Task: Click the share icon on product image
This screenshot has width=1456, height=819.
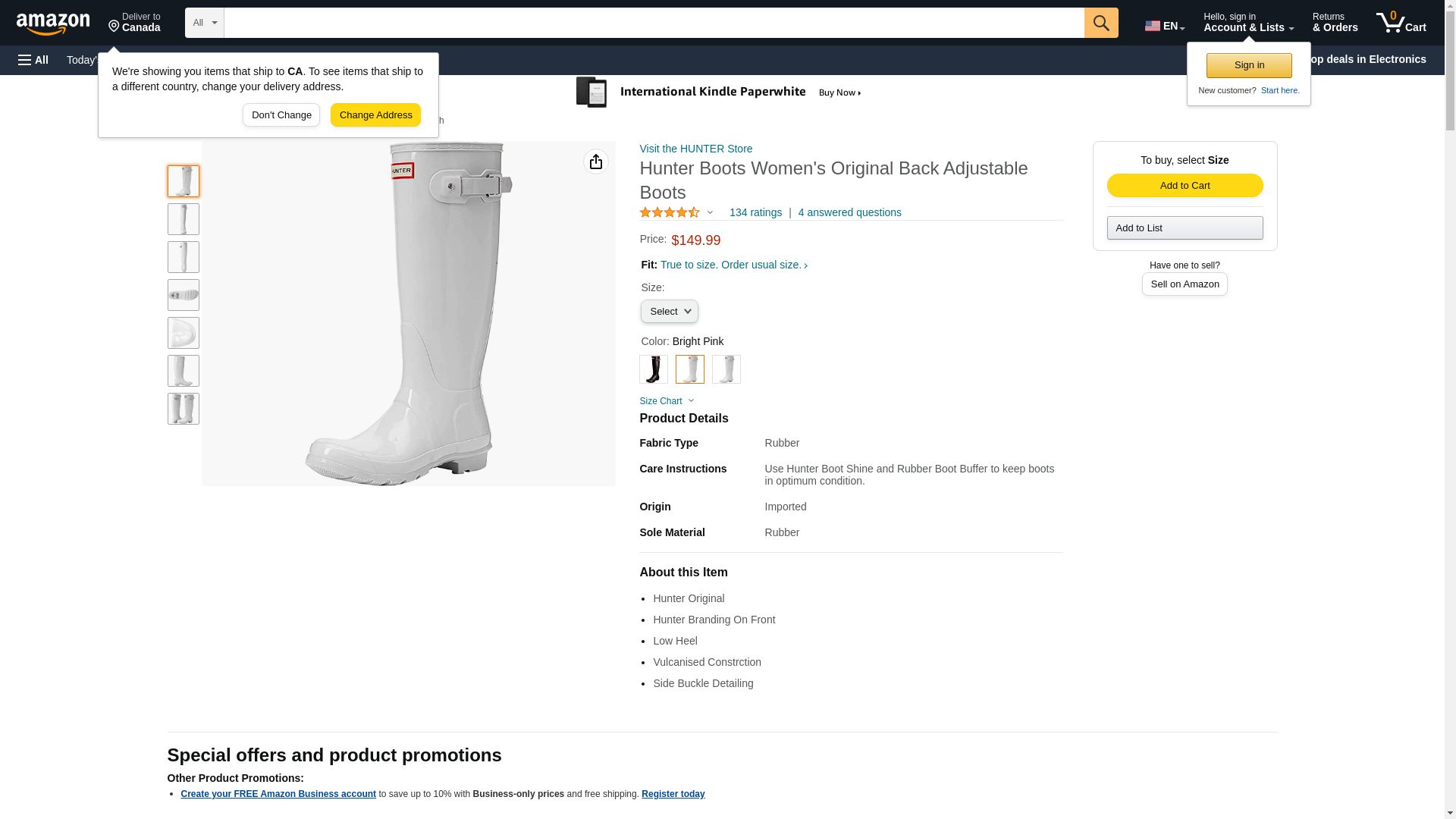Action: click(595, 162)
